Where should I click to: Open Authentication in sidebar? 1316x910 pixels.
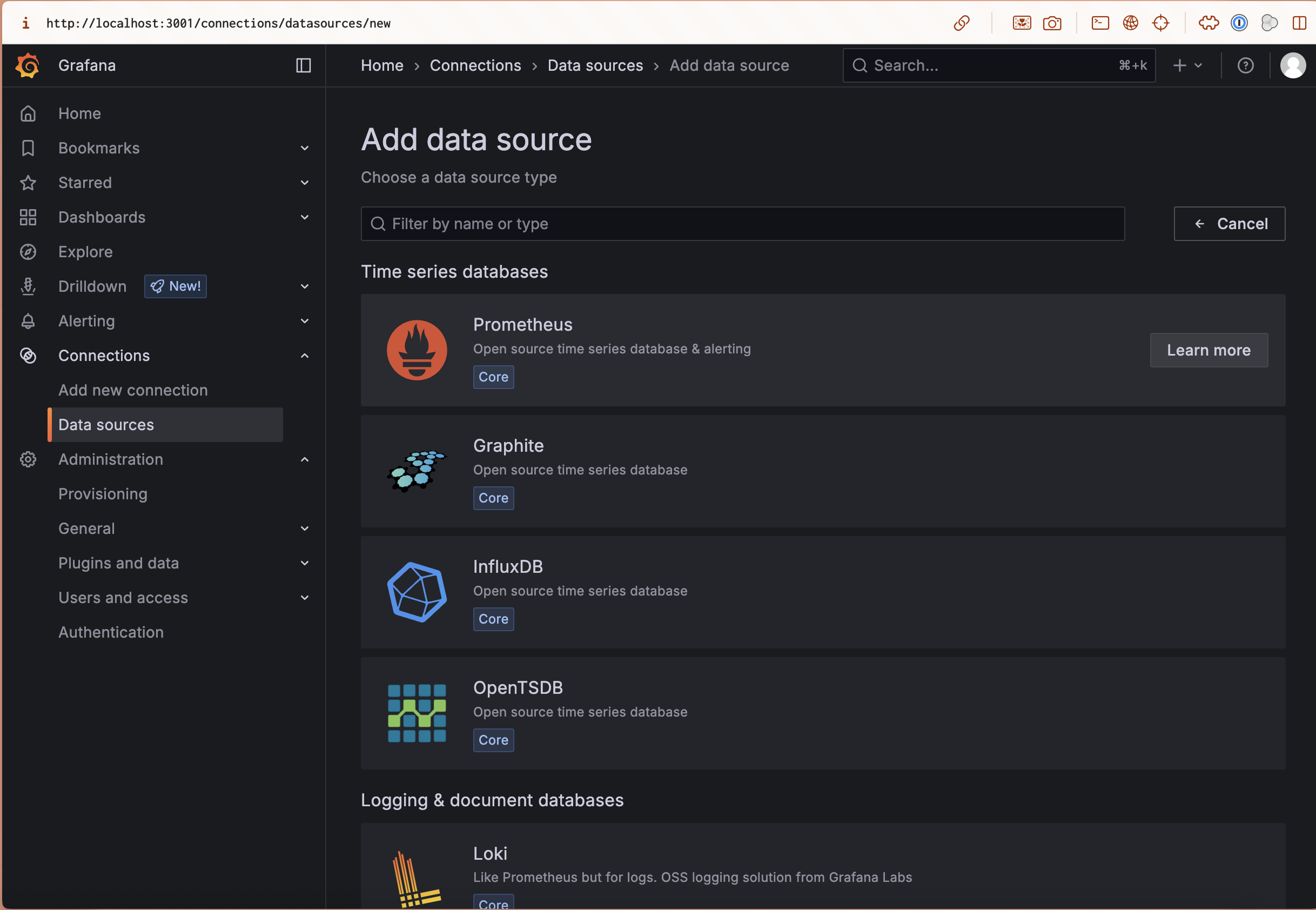(x=111, y=632)
